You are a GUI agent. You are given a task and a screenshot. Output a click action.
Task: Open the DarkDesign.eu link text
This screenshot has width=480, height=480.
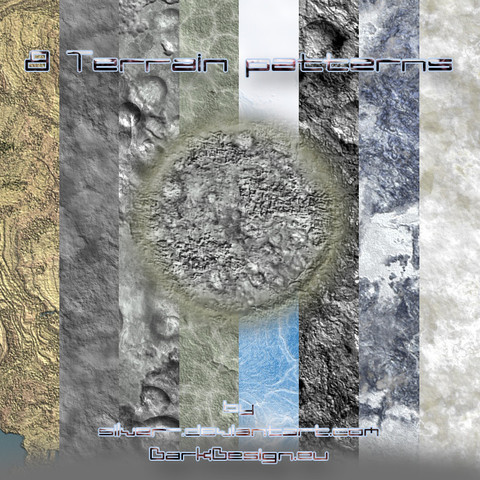tap(239, 455)
